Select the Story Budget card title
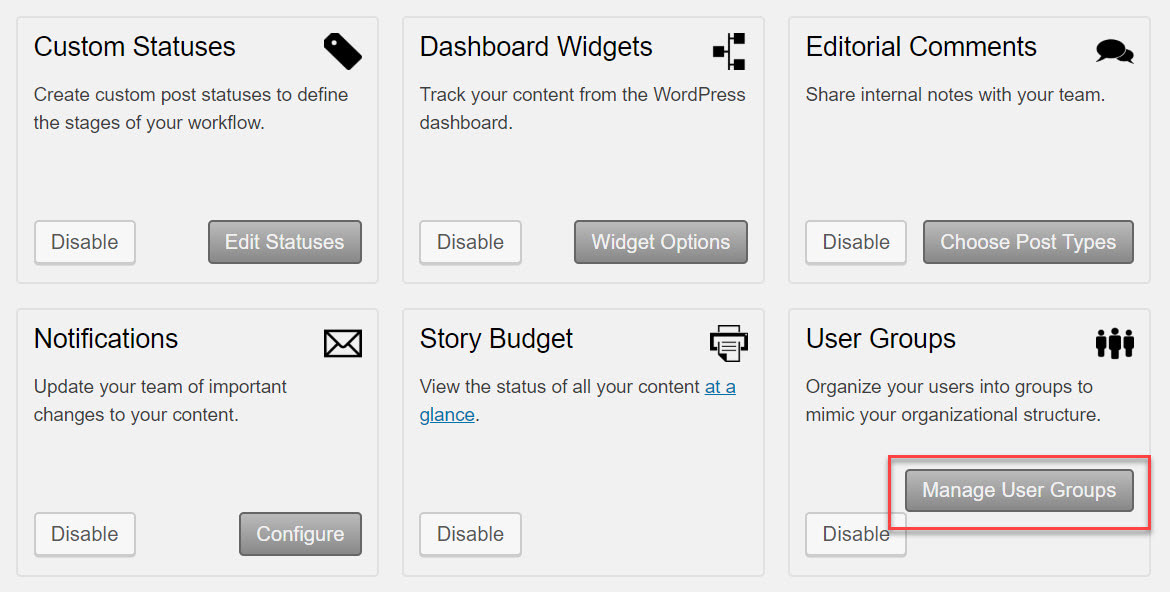Image resolution: width=1170 pixels, height=592 pixels. tap(496, 339)
